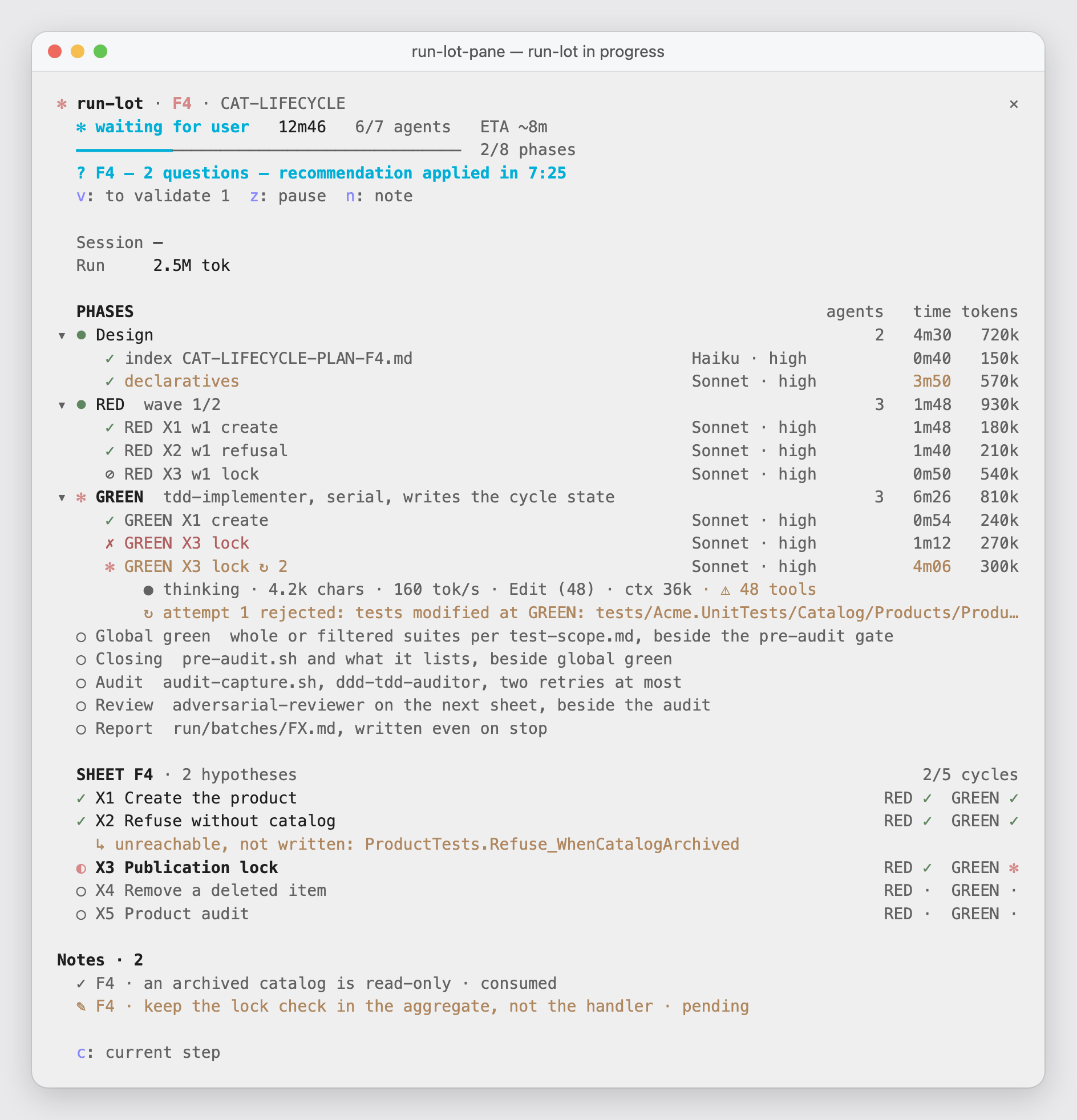Click the n: note shortcut

click(x=379, y=196)
